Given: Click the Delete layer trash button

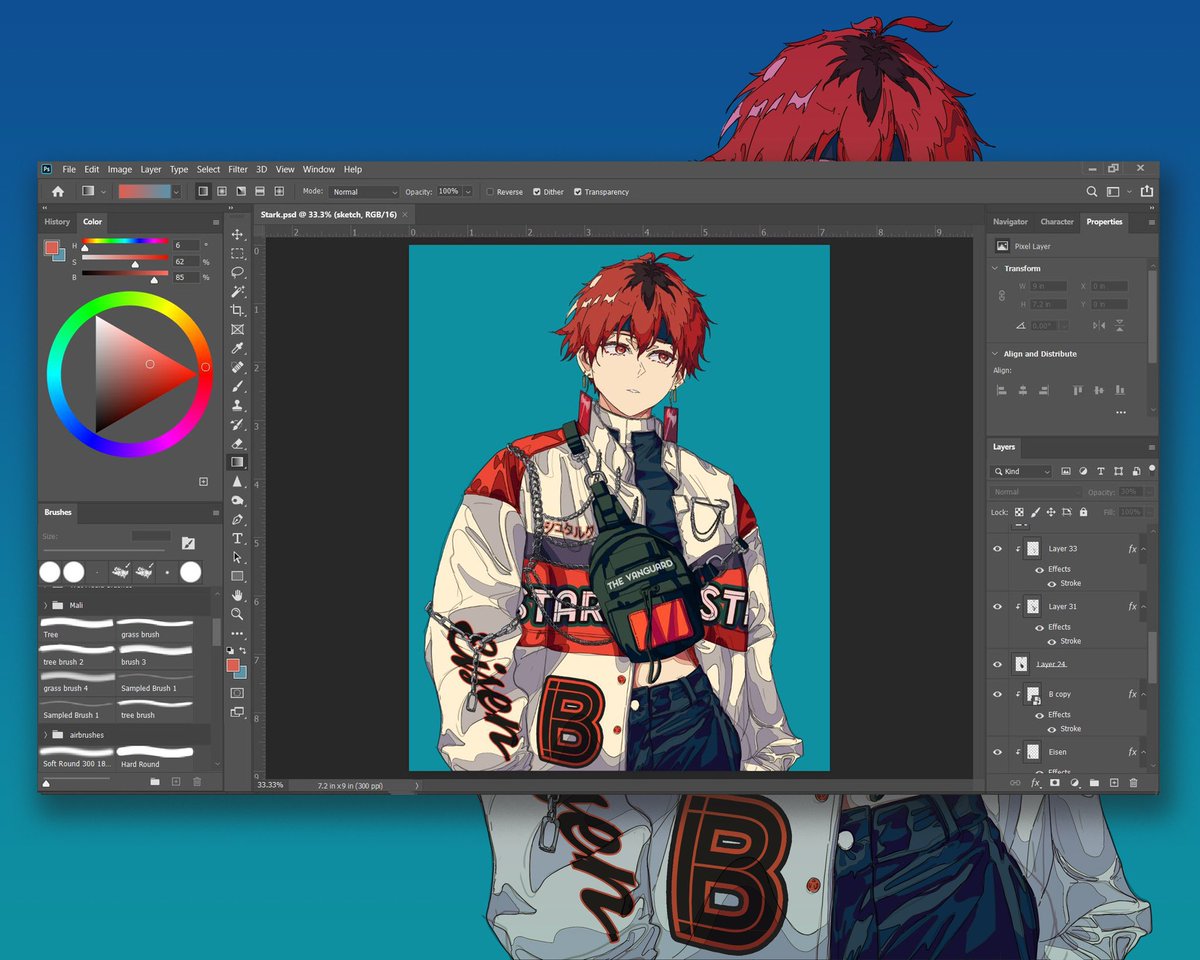Looking at the screenshot, I should [1132, 782].
